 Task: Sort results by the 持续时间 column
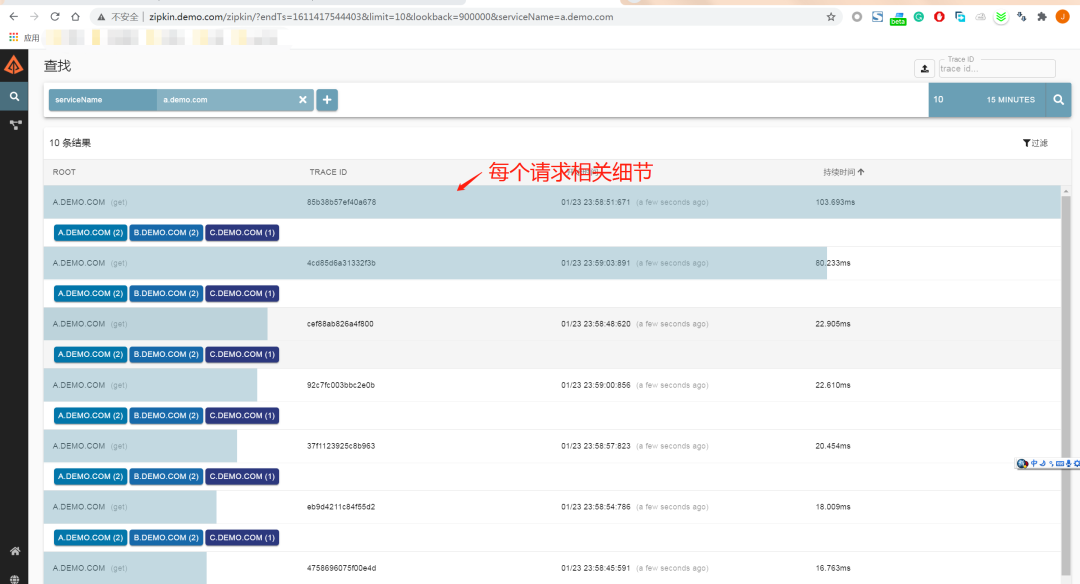pyautogui.click(x=843, y=172)
